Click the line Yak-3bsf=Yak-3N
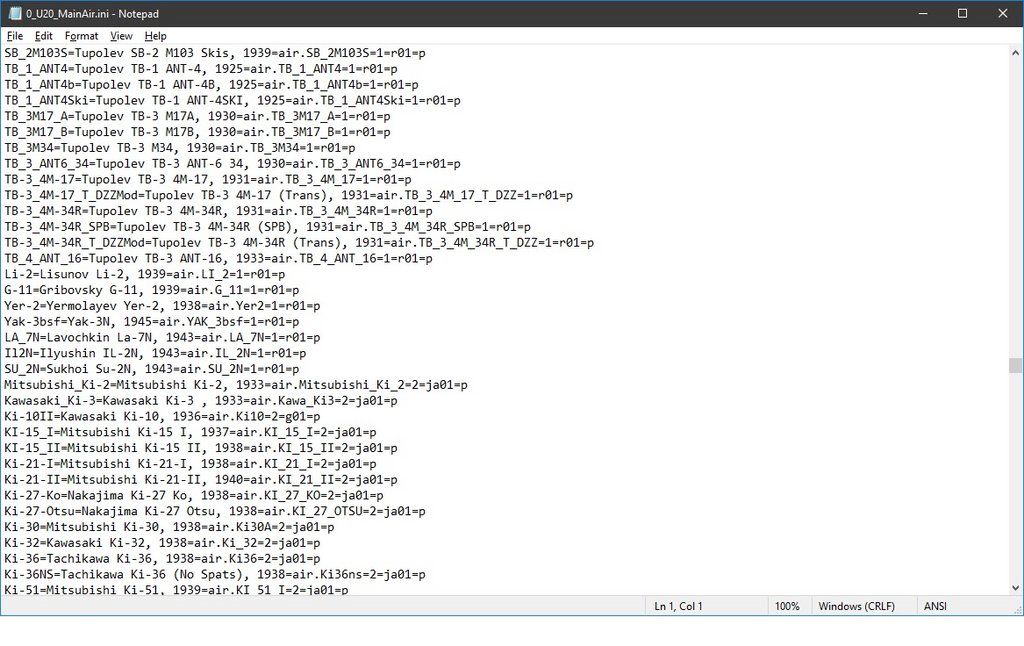Viewport: 1024px width, 646px height. pyautogui.click(x=152, y=321)
